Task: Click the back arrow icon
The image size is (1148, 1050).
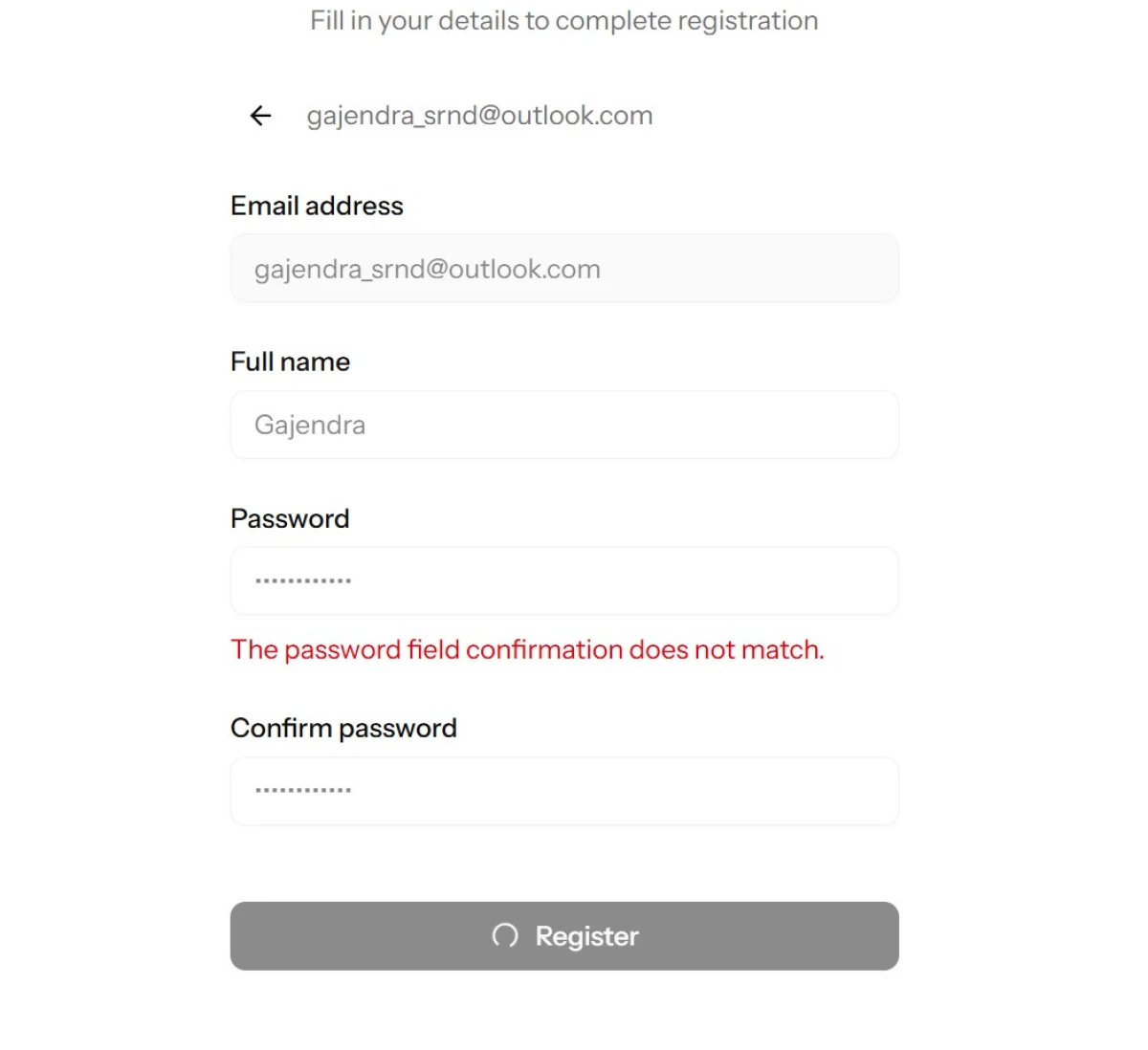Action: click(260, 116)
